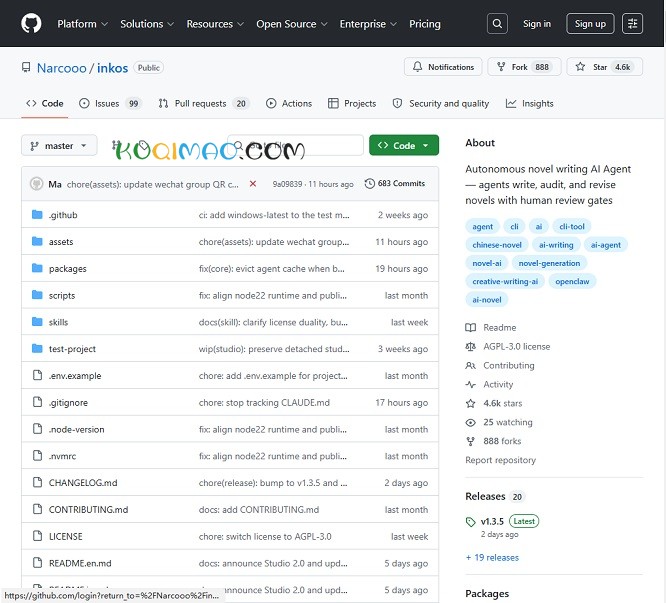Click the app menu icon beside Sign up
This screenshot has width=666, height=603.
pyautogui.click(x=632, y=24)
